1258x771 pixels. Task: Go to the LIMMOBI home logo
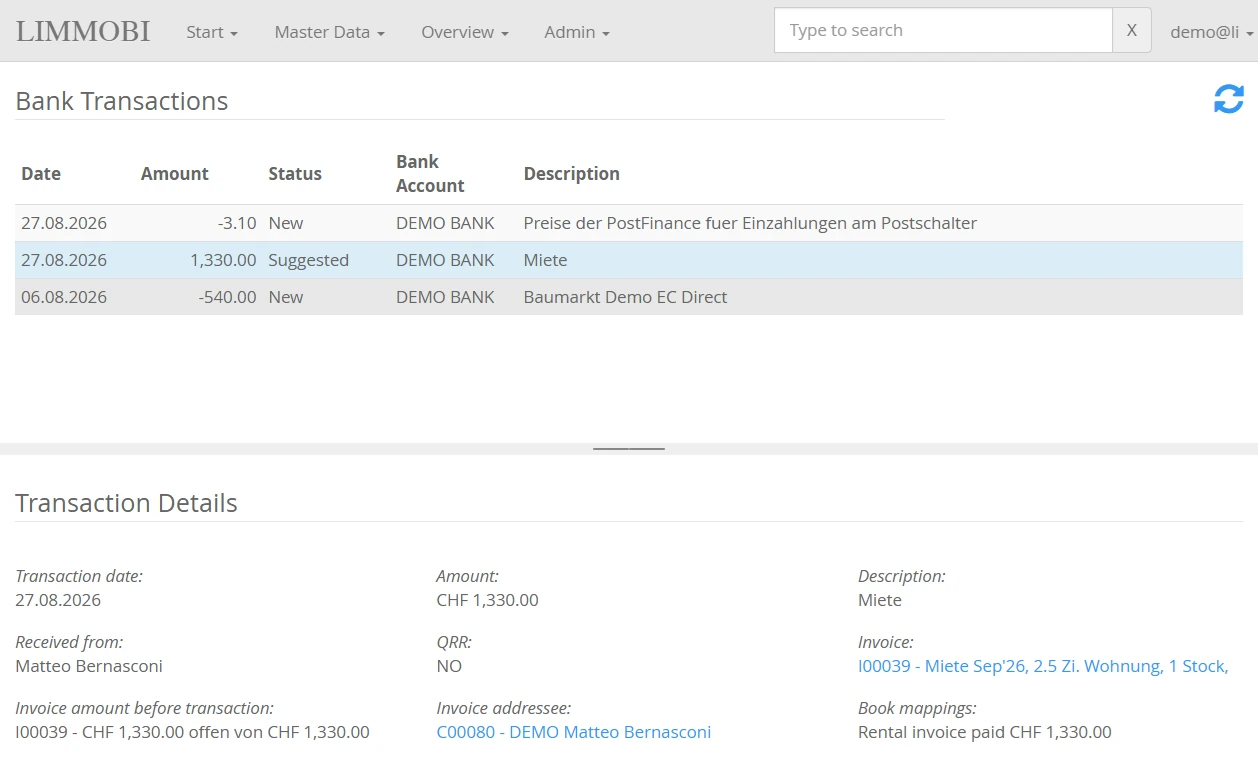pos(83,31)
